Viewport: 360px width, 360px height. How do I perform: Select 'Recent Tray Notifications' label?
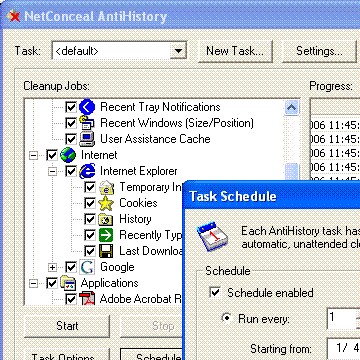coord(160,107)
